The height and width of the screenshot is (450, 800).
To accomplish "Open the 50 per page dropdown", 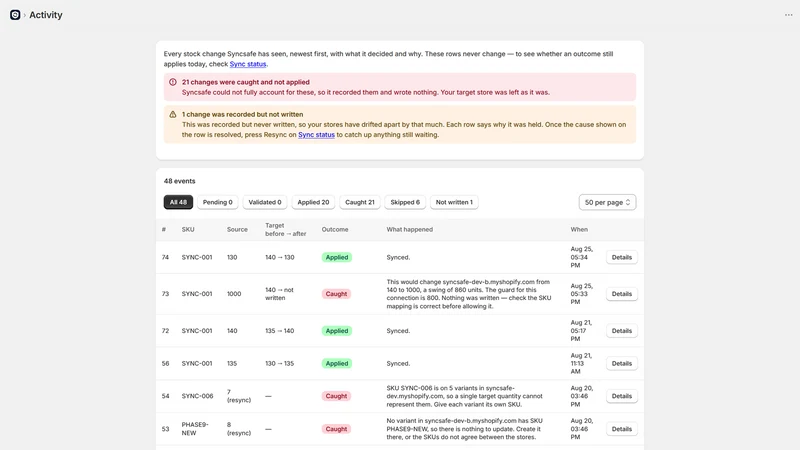I will [x=607, y=202].
